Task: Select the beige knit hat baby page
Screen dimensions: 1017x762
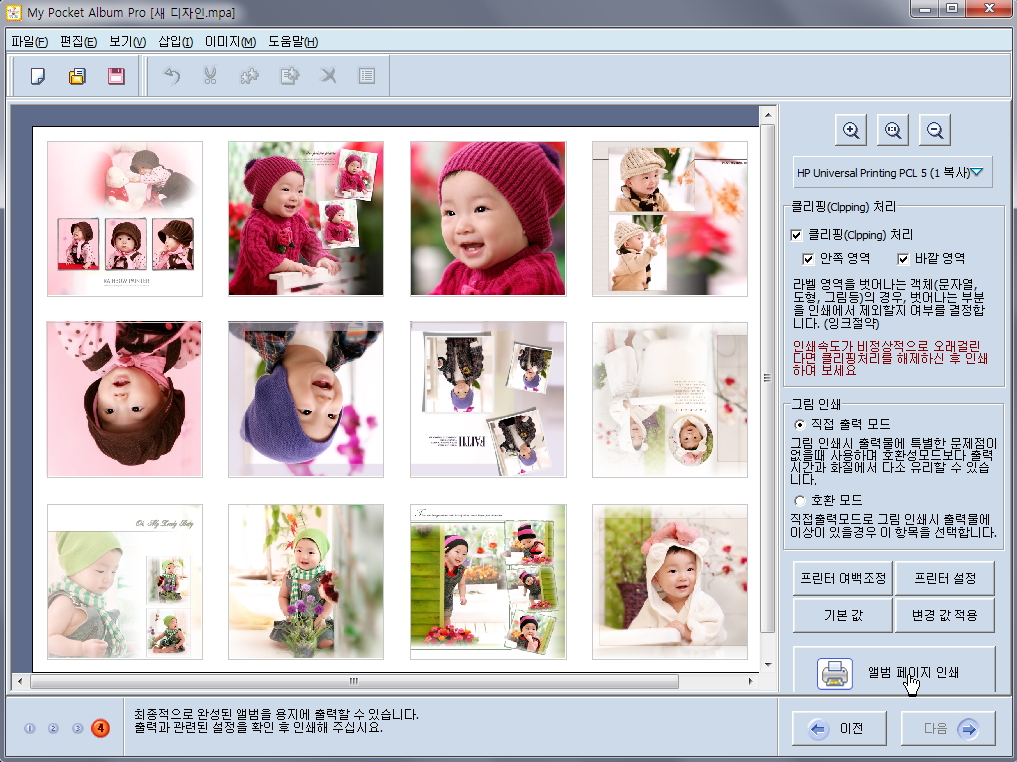Action: pyautogui.click(x=669, y=219)
